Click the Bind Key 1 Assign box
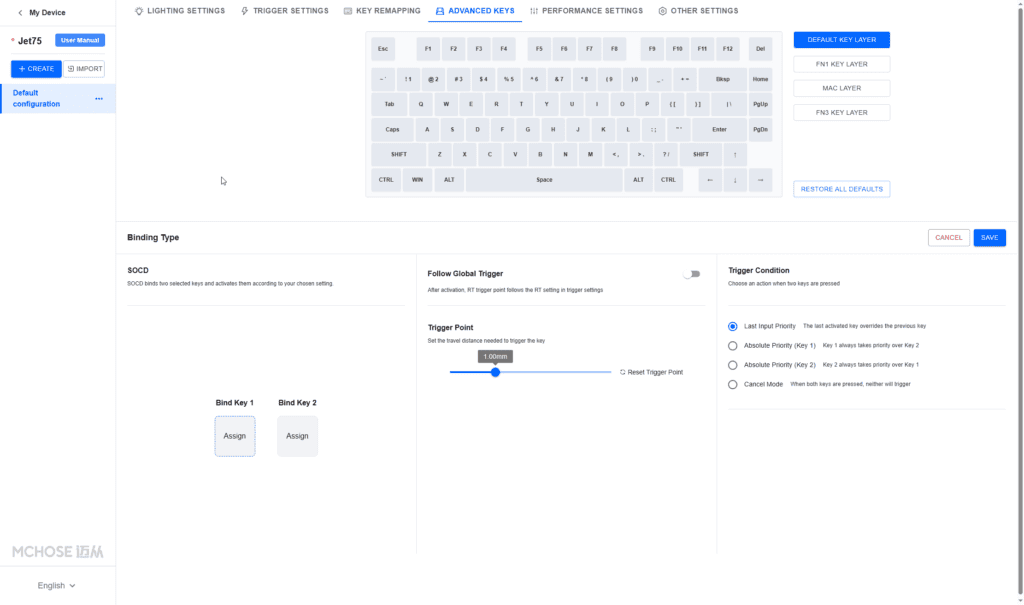This screenshot has height=605, width=1024. click(x=234, y=436)
